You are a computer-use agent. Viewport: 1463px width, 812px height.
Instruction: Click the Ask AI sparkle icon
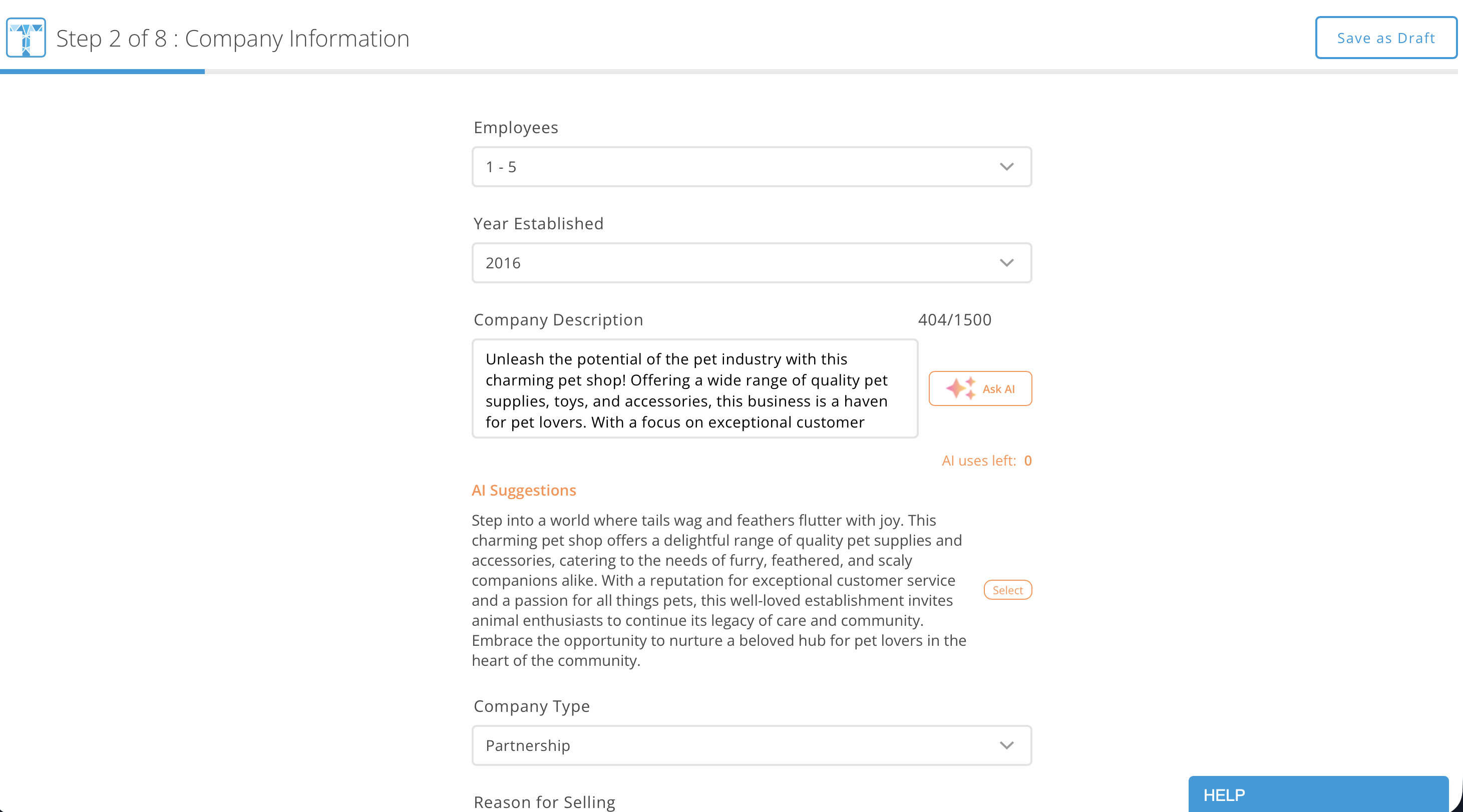tap(960, 388)
